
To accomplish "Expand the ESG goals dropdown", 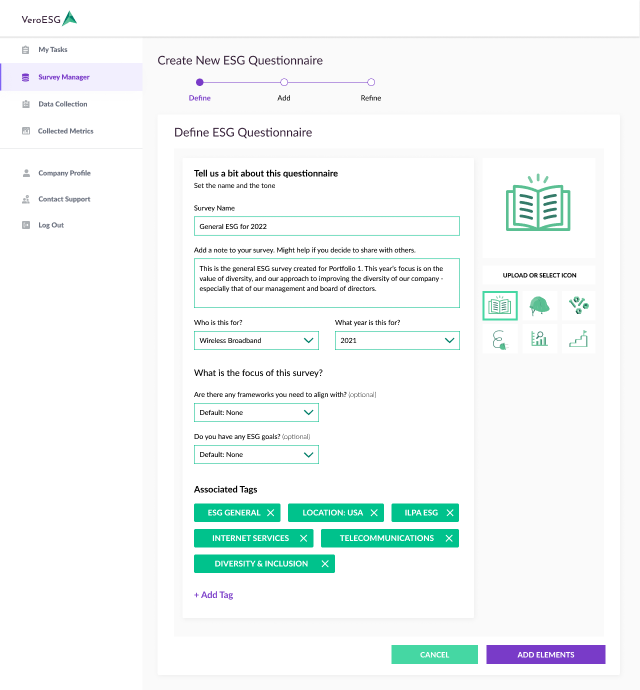I will pos(256,455).
